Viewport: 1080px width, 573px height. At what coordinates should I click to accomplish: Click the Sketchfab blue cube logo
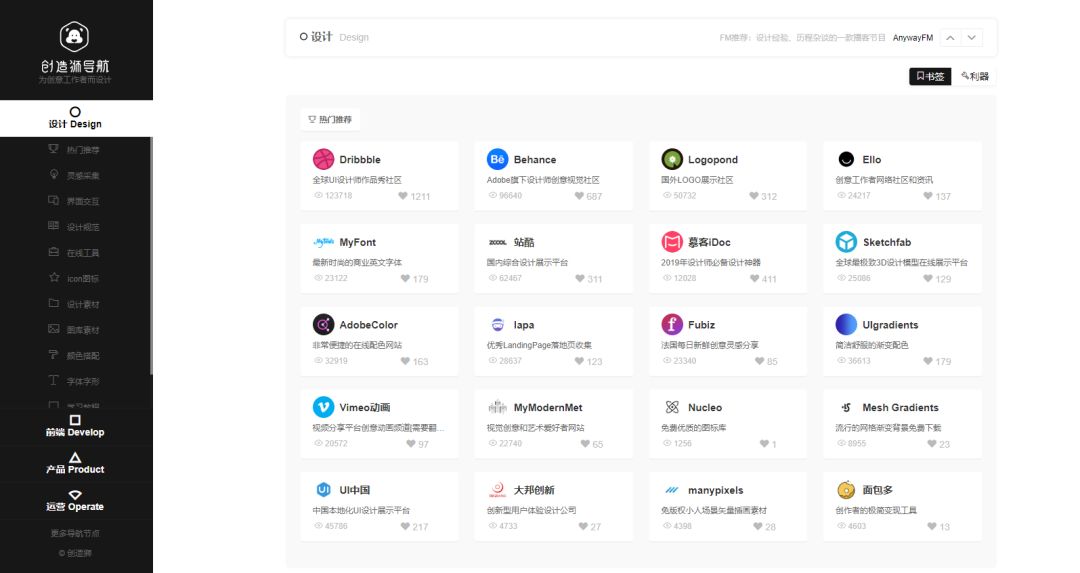[x=846, y=242]
